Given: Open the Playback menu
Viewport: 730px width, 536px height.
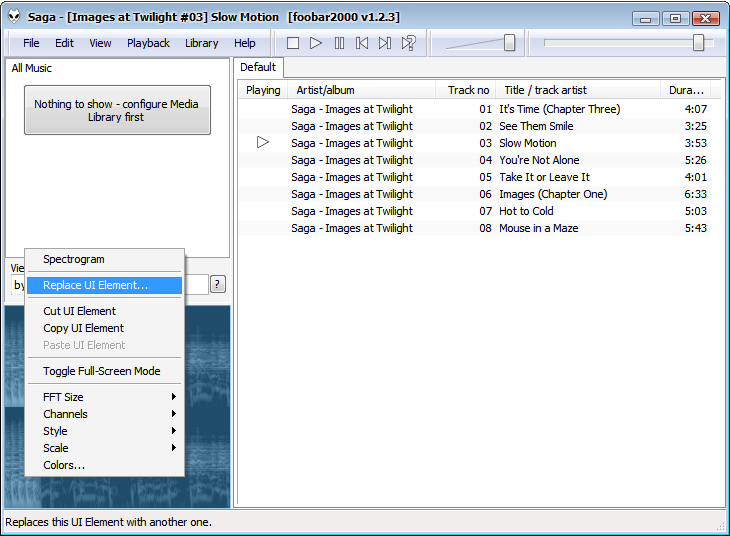Looking at the screenshot, I should (148, 43).
